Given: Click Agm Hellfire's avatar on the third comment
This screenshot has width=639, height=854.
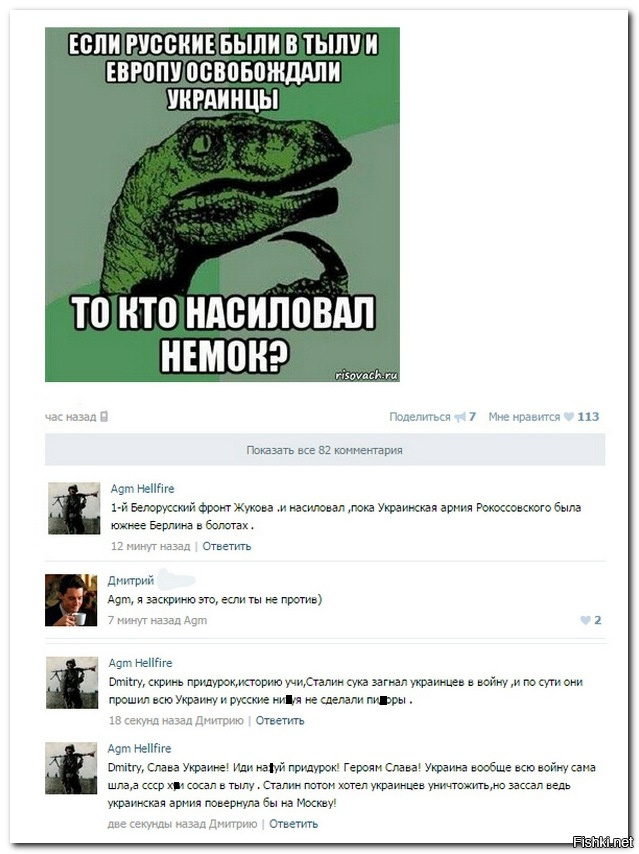Looking at the screenshot, I should click(x=72, y=682).
